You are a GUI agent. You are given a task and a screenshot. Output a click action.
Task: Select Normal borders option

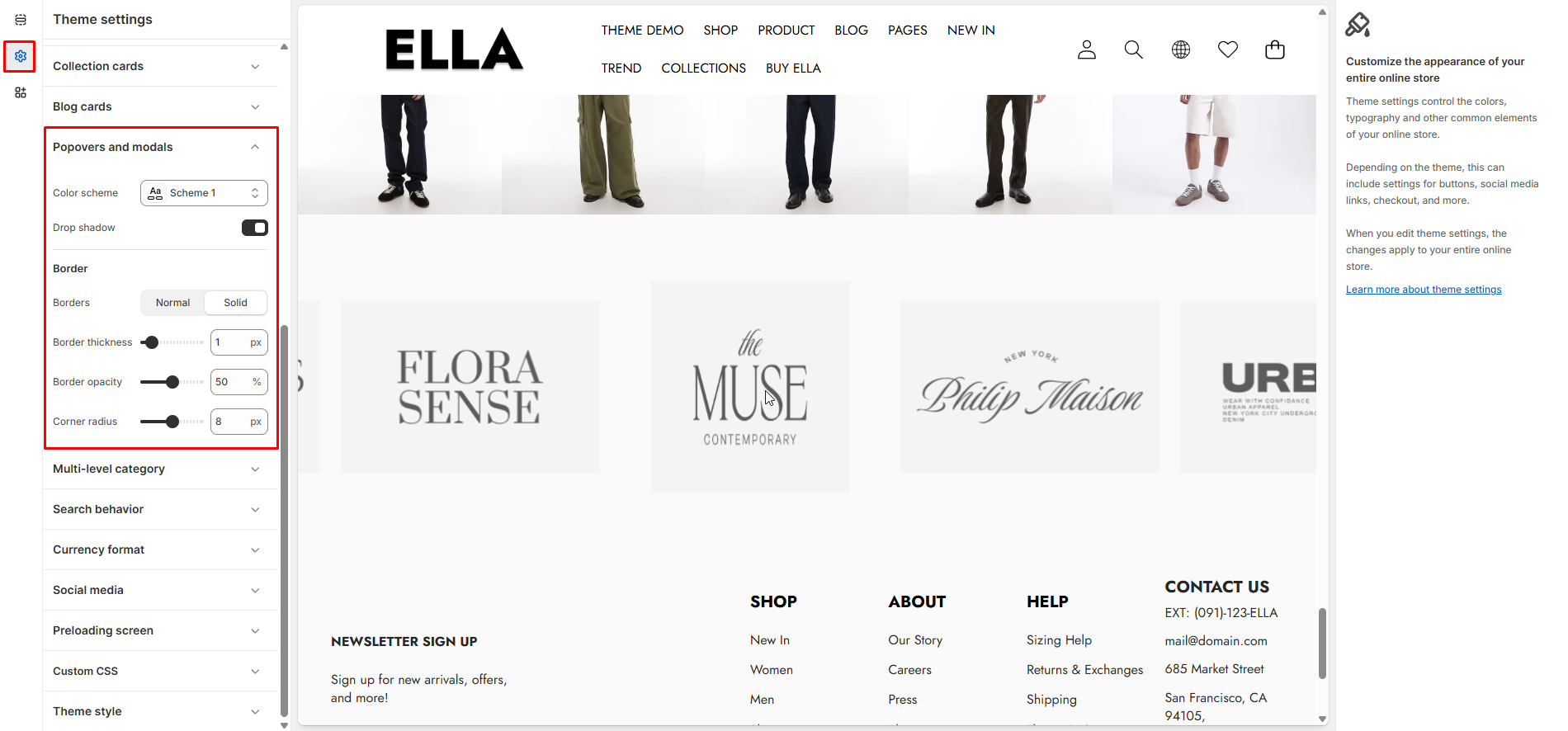click(172, 303)
